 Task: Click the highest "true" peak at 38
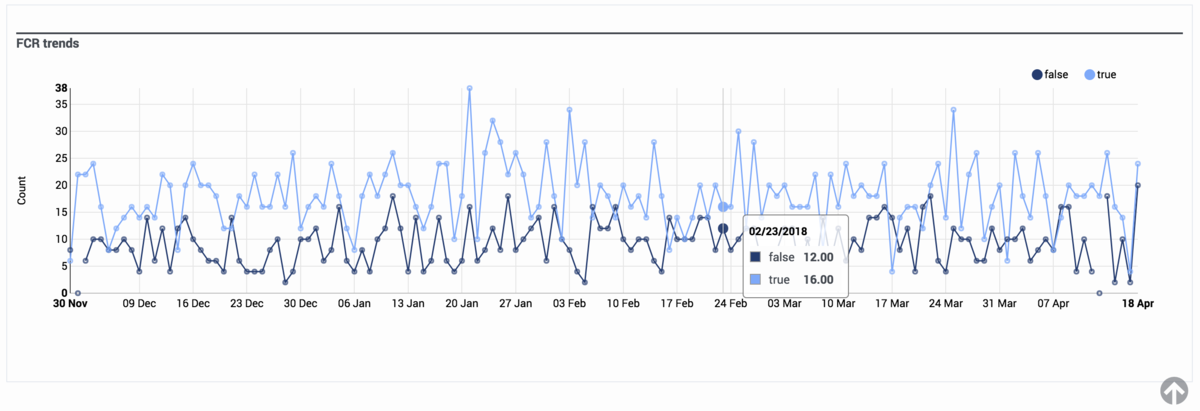tap(469, 88)
